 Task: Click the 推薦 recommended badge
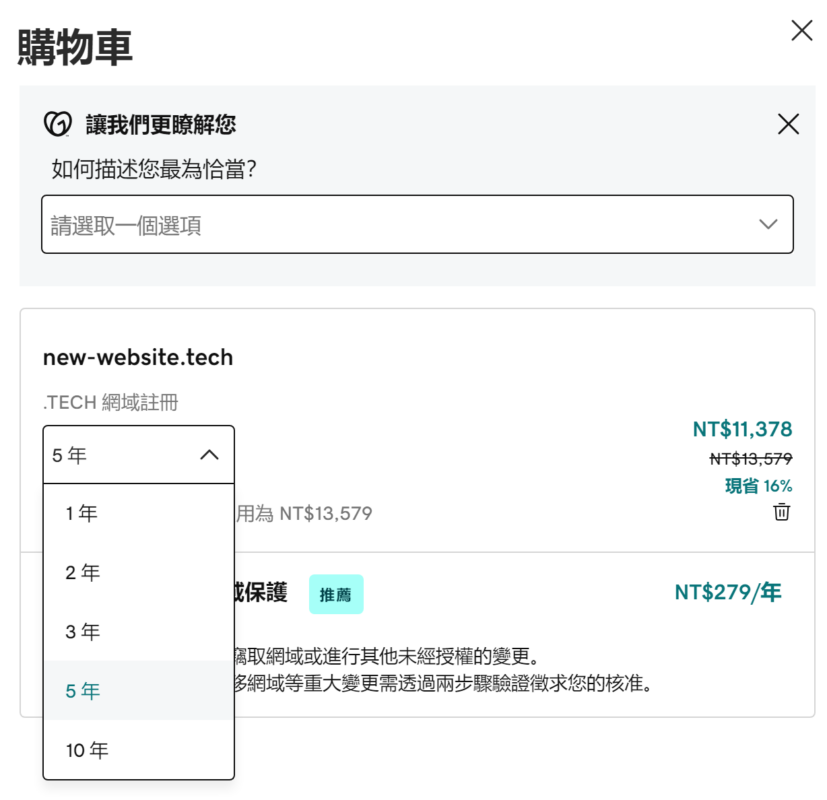tap(336, 594)
